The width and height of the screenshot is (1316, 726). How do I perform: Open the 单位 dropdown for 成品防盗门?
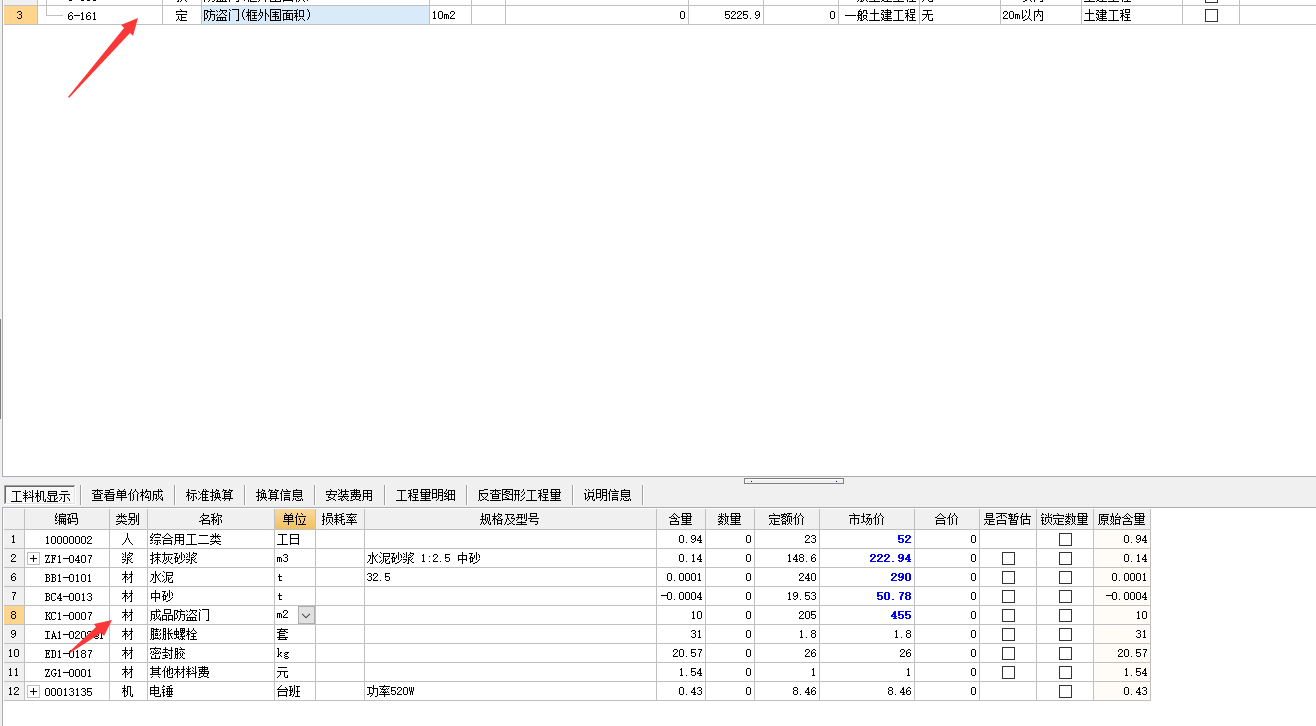point(306,616)
